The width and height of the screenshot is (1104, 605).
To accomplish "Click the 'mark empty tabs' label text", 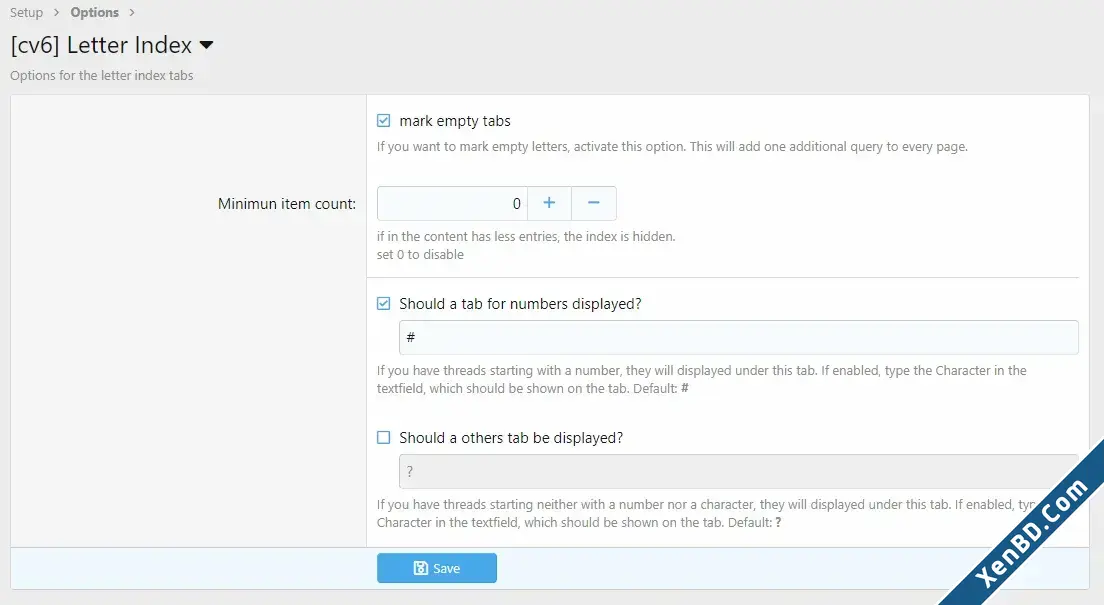I will (x=455, y=121).
